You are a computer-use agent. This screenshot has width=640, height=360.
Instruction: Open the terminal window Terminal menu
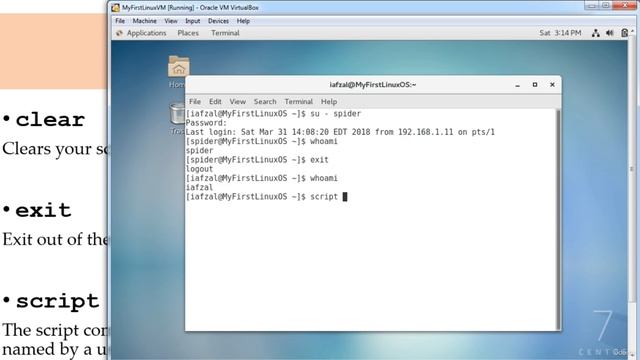[x=299, y=102]
